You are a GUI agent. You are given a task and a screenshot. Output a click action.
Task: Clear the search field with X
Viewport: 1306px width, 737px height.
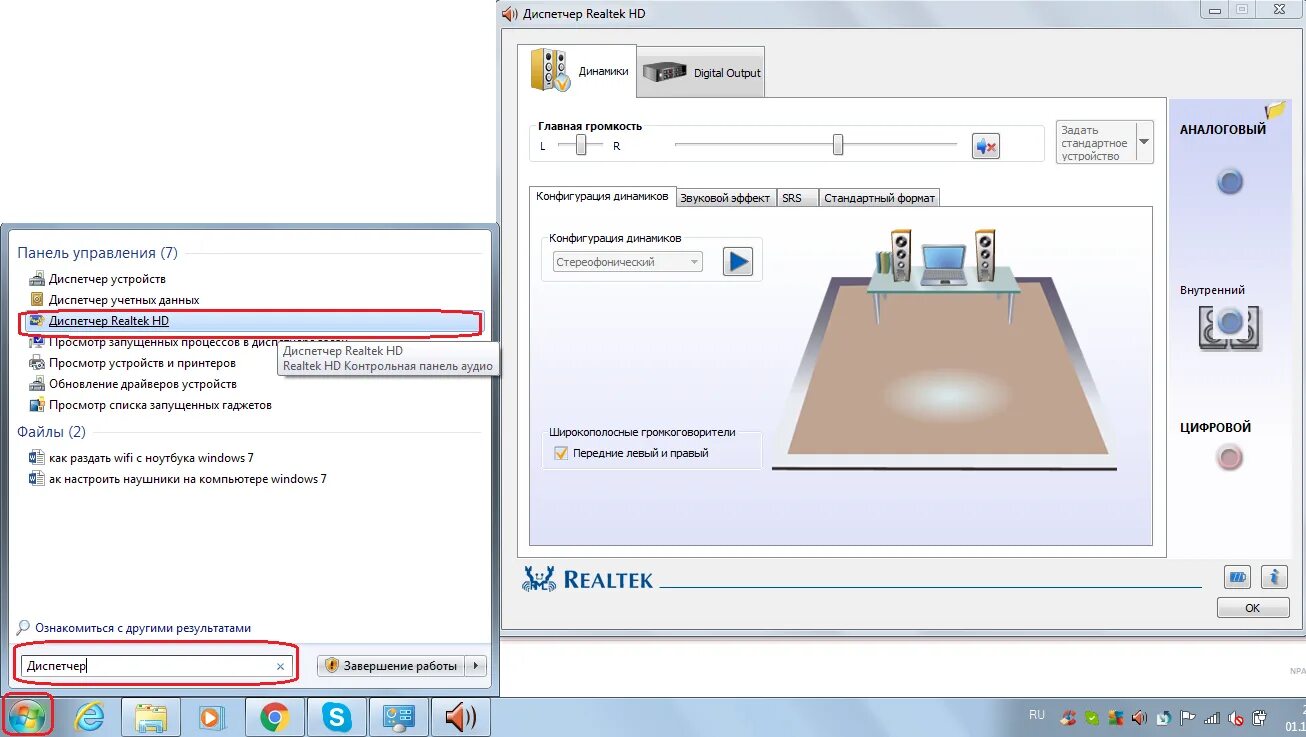coord(280,666)
